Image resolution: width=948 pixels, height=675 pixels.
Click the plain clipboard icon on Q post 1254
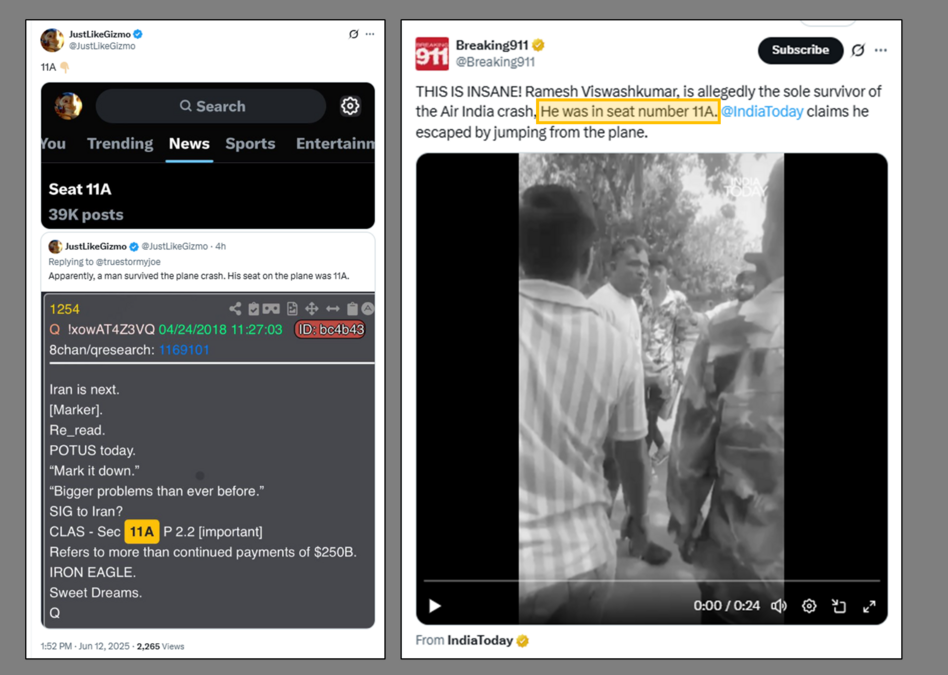click(352, 309)
